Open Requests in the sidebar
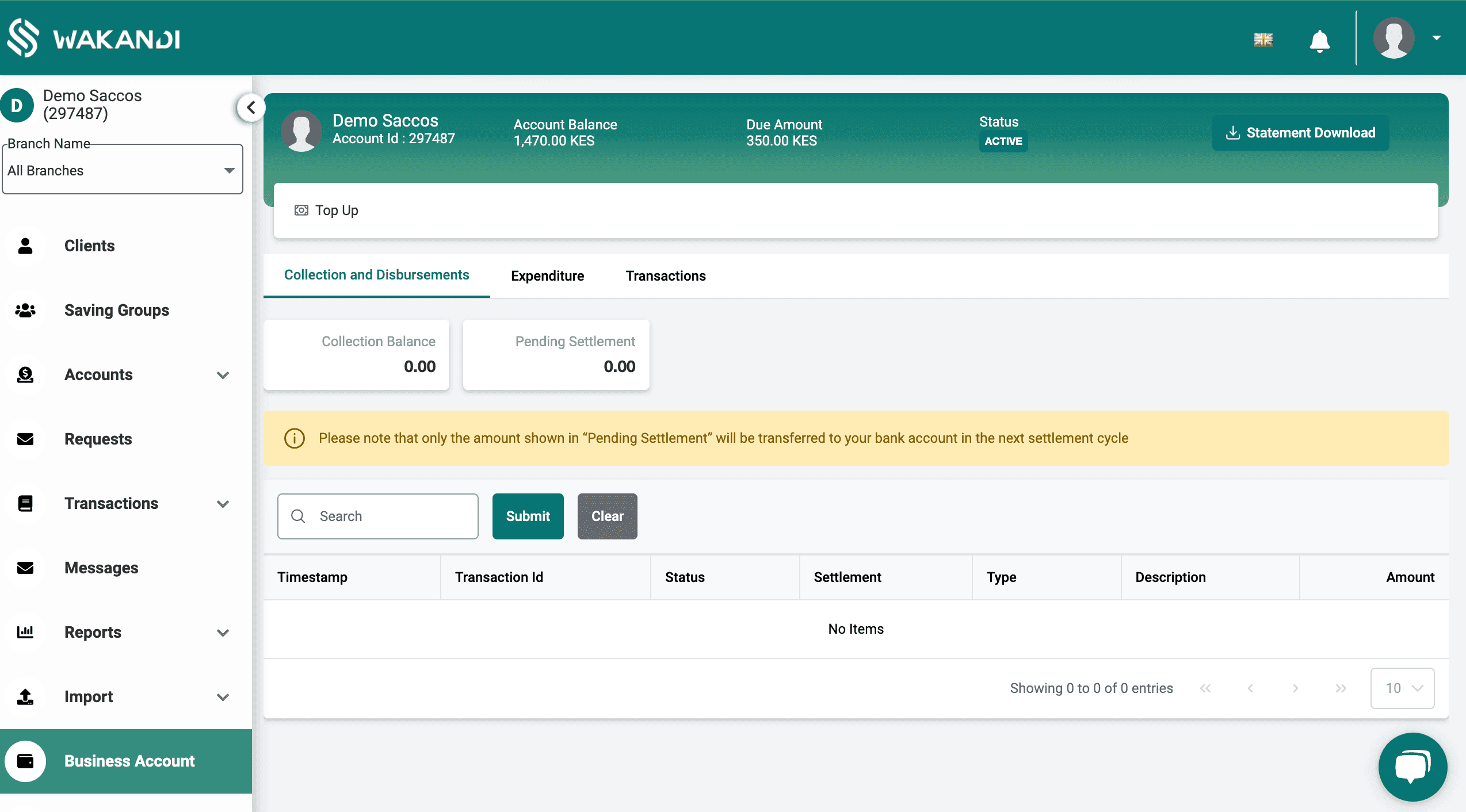The image size is (1466, 812). click(98, 439)
